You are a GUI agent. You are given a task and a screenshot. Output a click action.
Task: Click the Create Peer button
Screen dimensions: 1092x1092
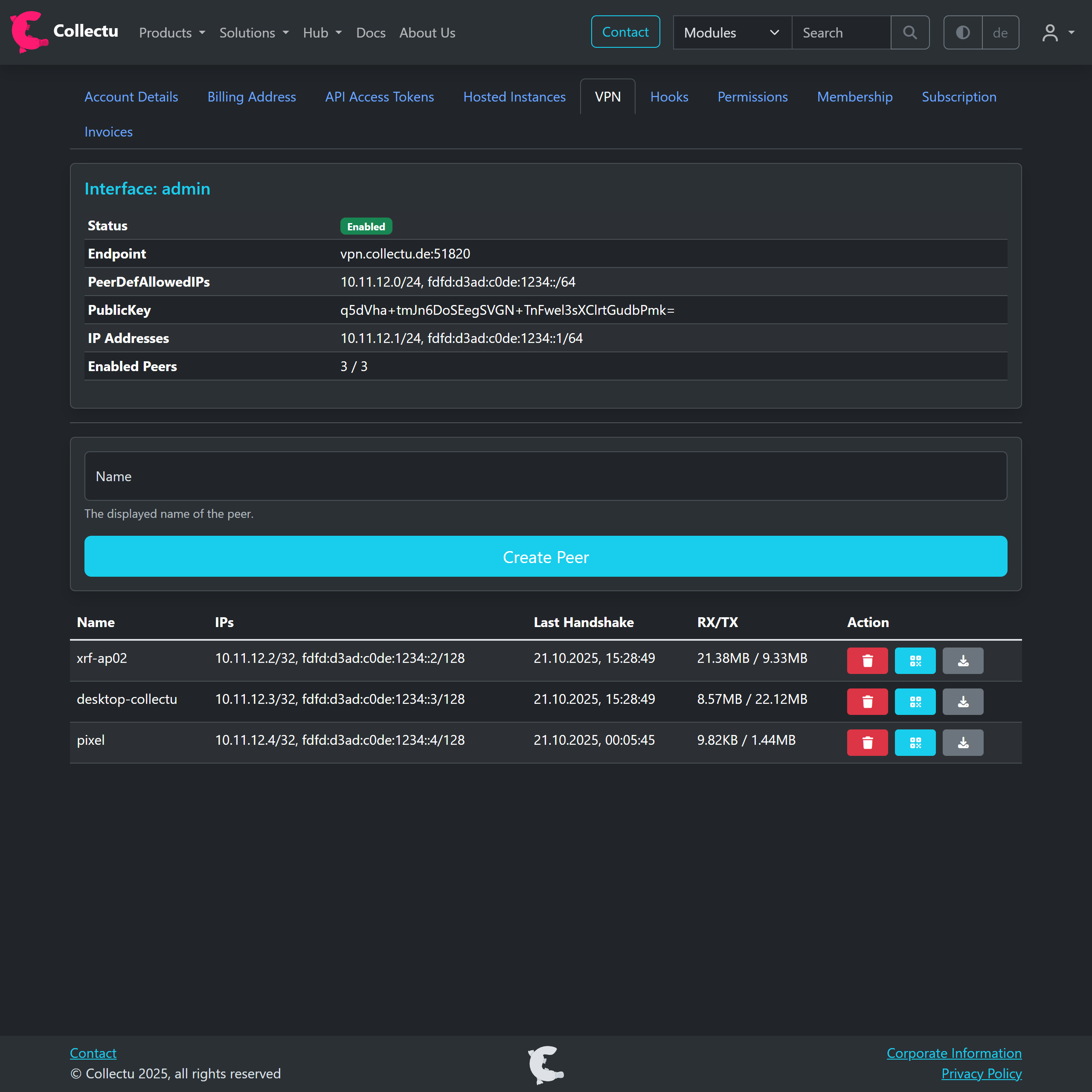click(546, 557)
